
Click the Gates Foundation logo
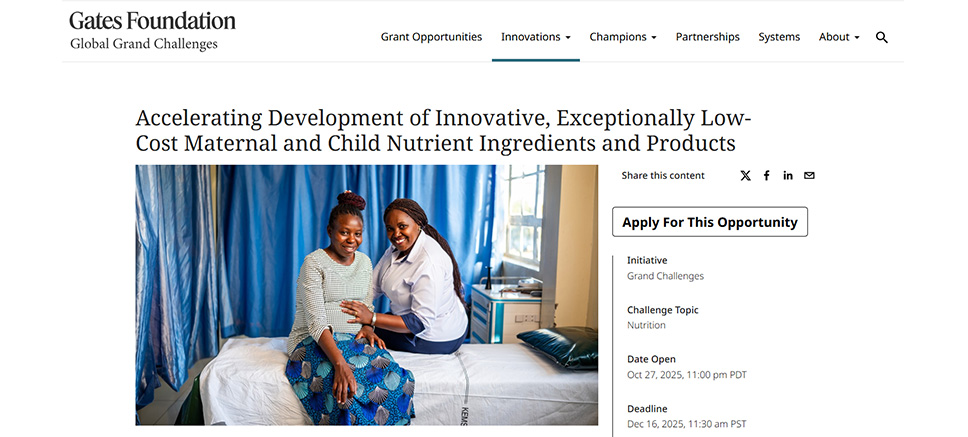(152, 21)
